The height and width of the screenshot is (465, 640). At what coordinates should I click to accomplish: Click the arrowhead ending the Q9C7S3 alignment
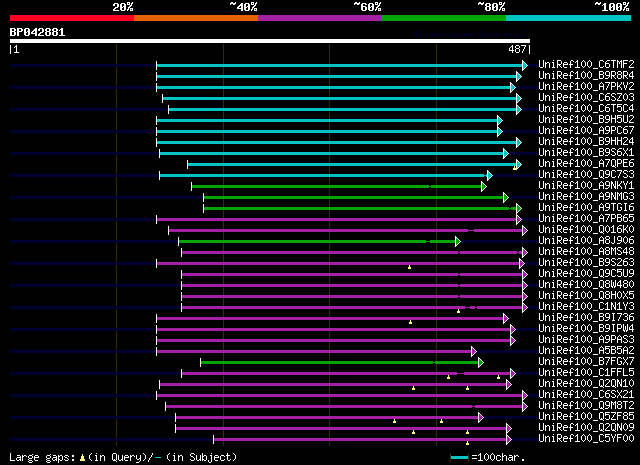[x=490, y=176]
